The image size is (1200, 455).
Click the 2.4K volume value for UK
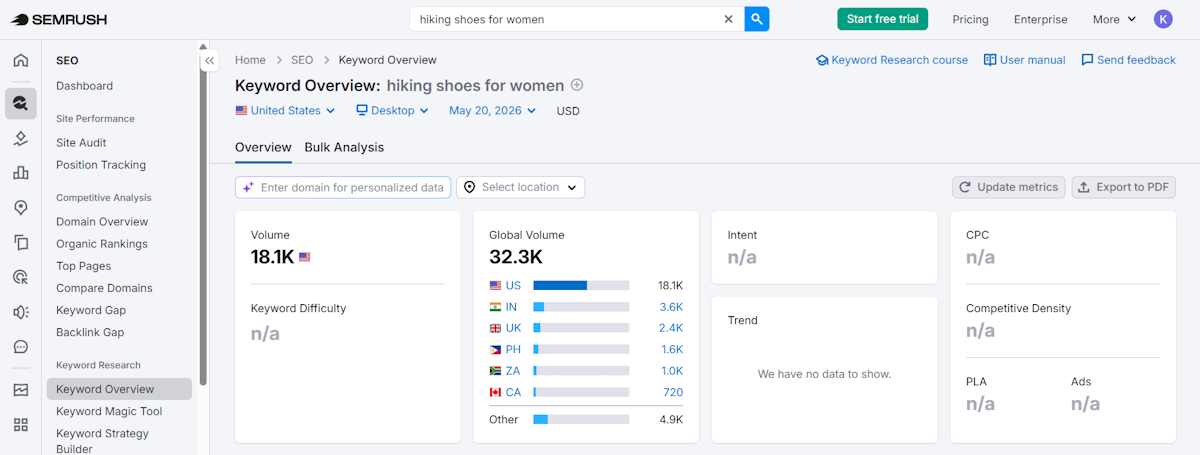pos(671,328)
